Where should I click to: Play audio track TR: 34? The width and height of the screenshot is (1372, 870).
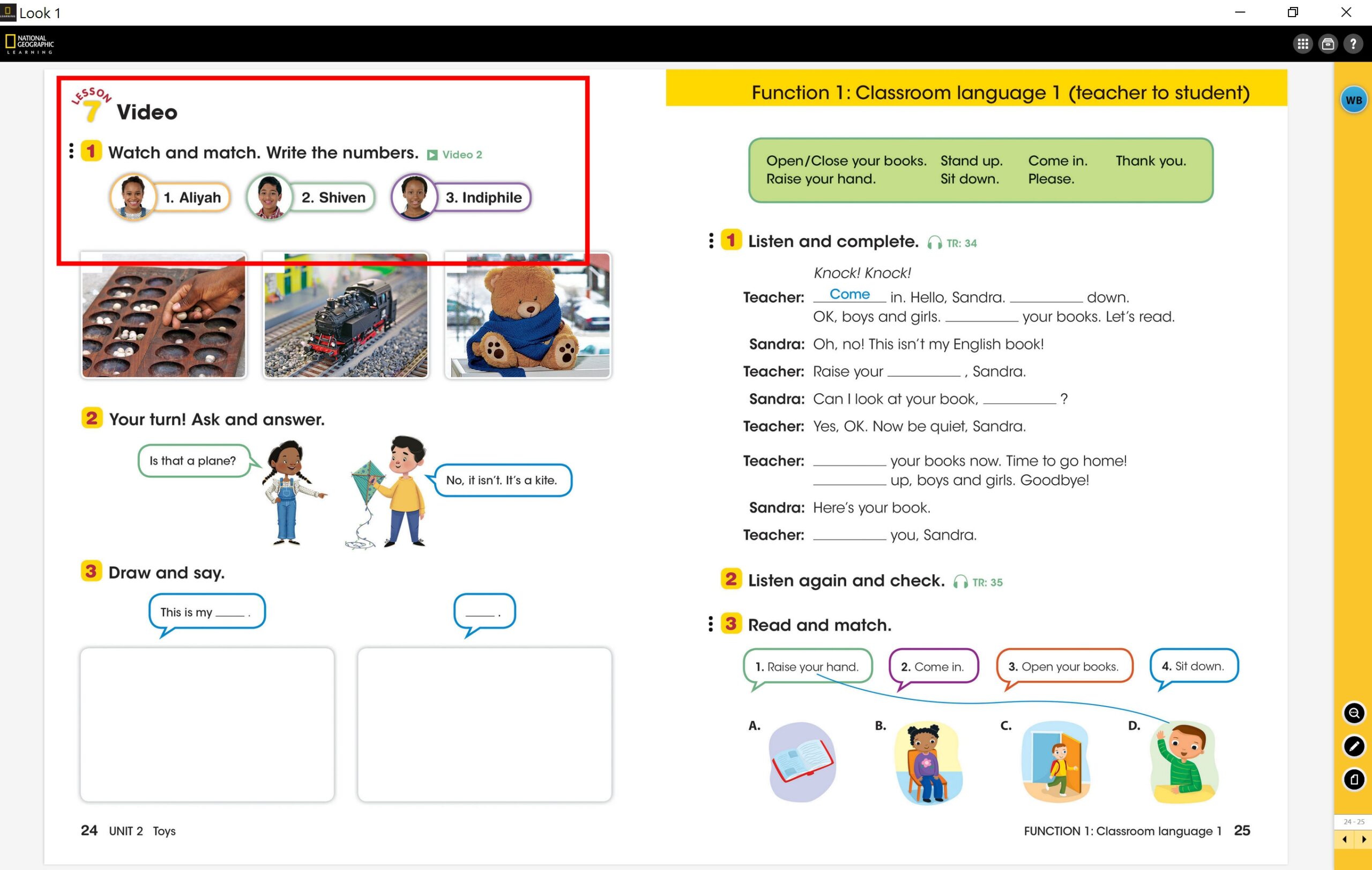(935, 243)
